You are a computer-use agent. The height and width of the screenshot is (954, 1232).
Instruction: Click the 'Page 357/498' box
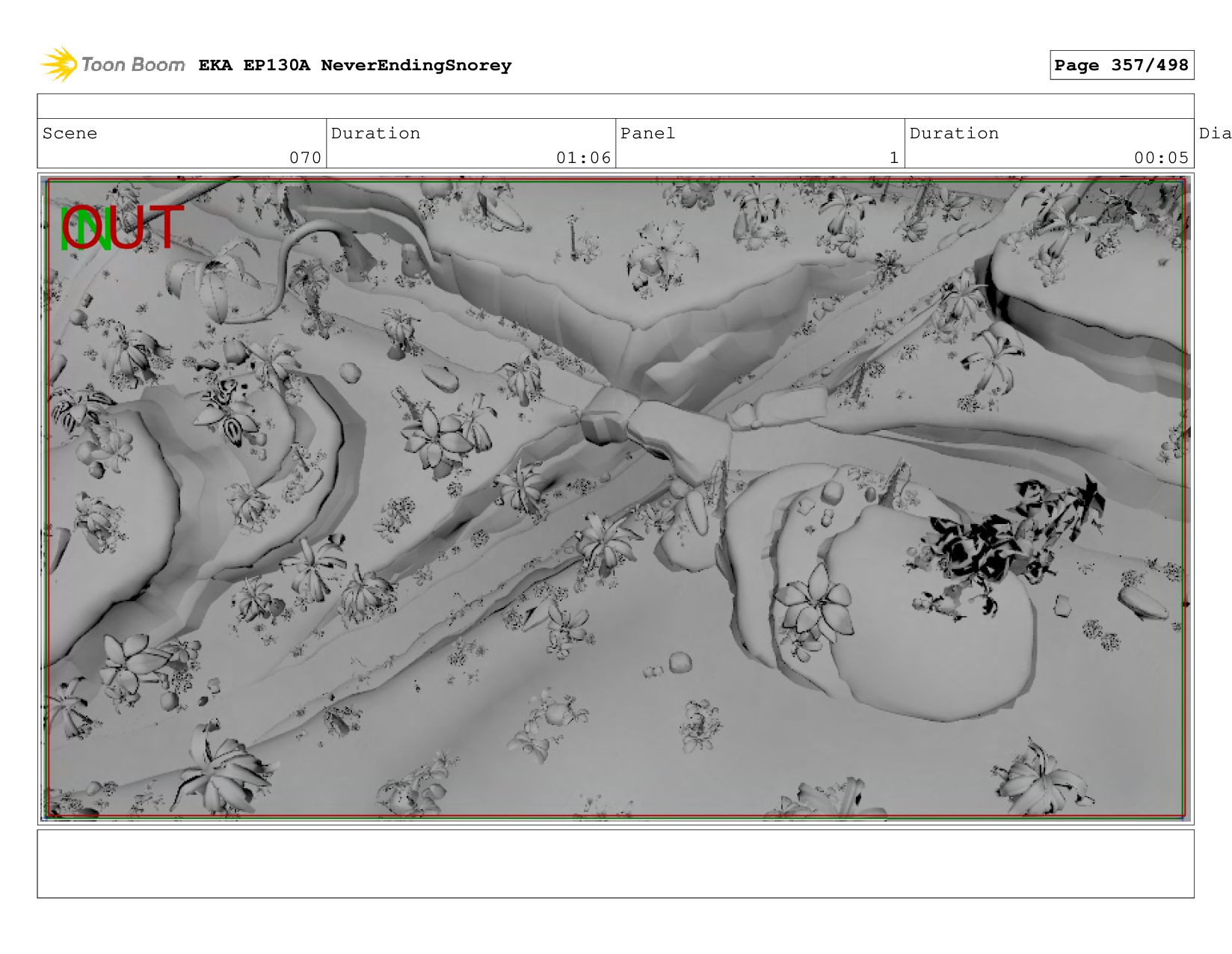[x=1121, y=65]
